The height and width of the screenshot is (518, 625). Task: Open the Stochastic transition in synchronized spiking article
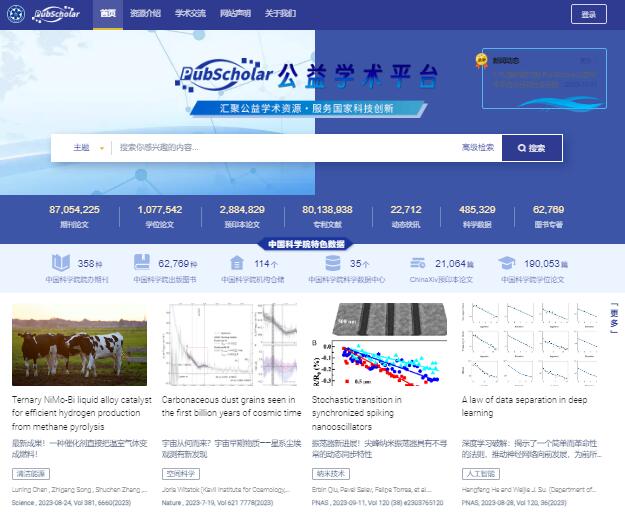[x=357, y=413]
